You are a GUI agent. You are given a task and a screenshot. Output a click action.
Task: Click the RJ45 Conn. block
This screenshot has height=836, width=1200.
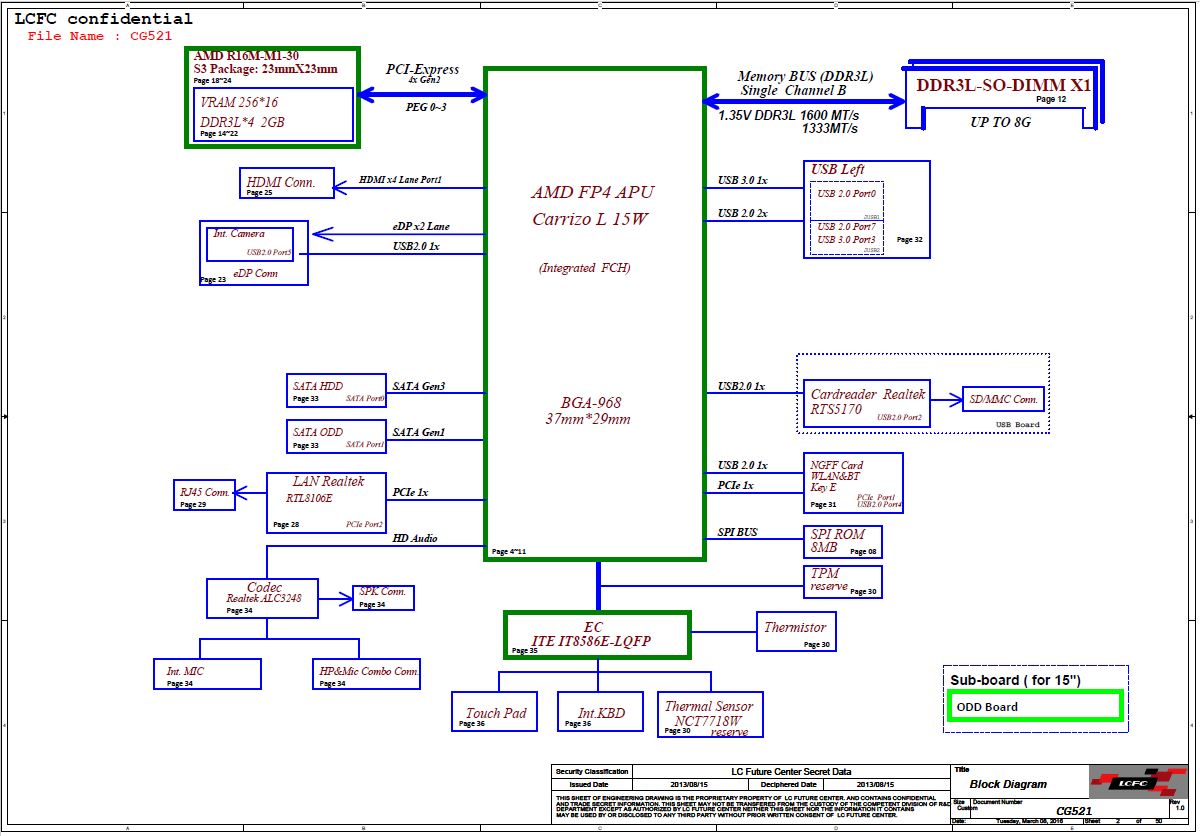204,495
